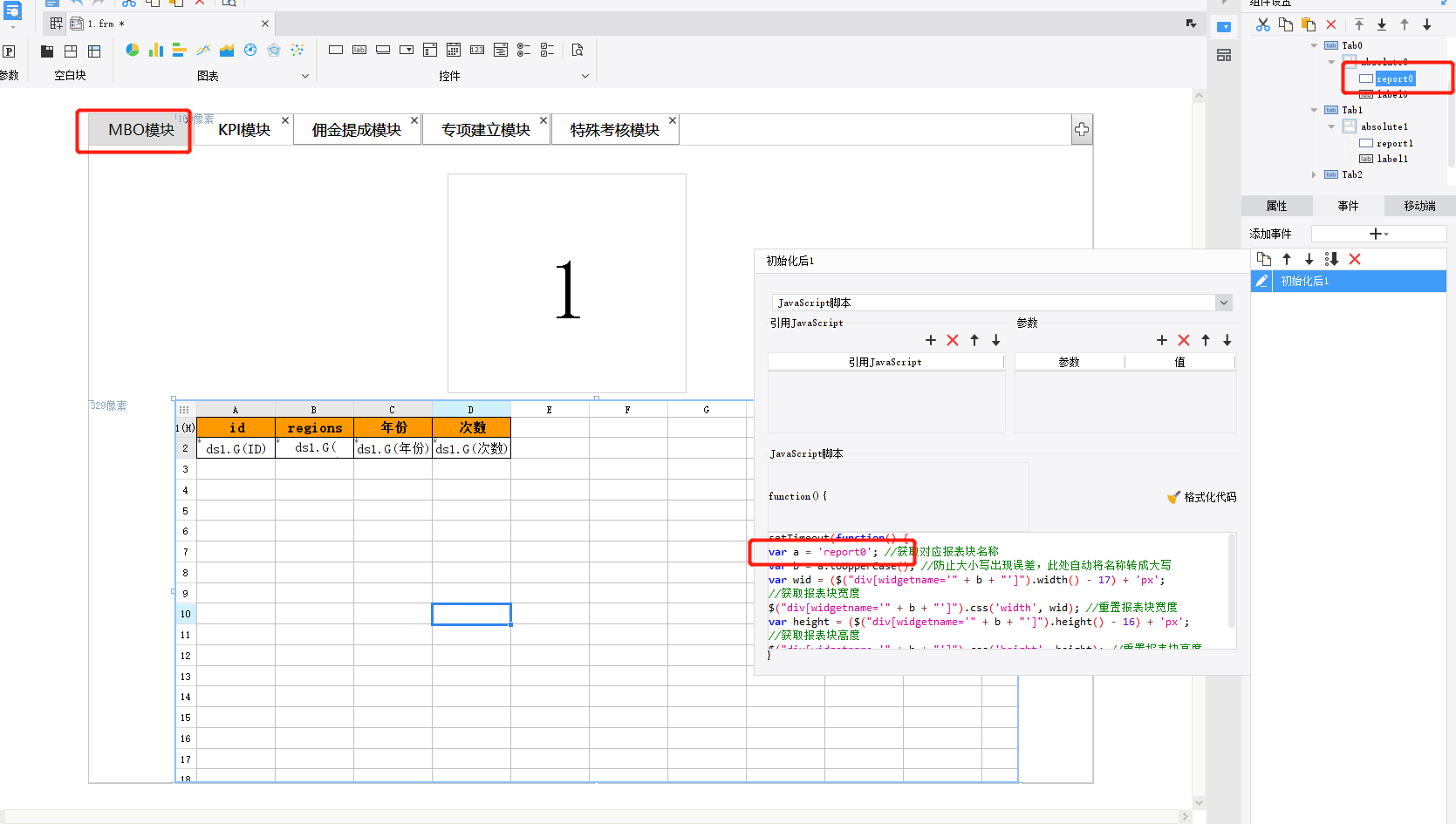Insert a horizontal bar chart
Viewport: 1456px width, 824px height.
pyautogui.click(x=180, y=50)
